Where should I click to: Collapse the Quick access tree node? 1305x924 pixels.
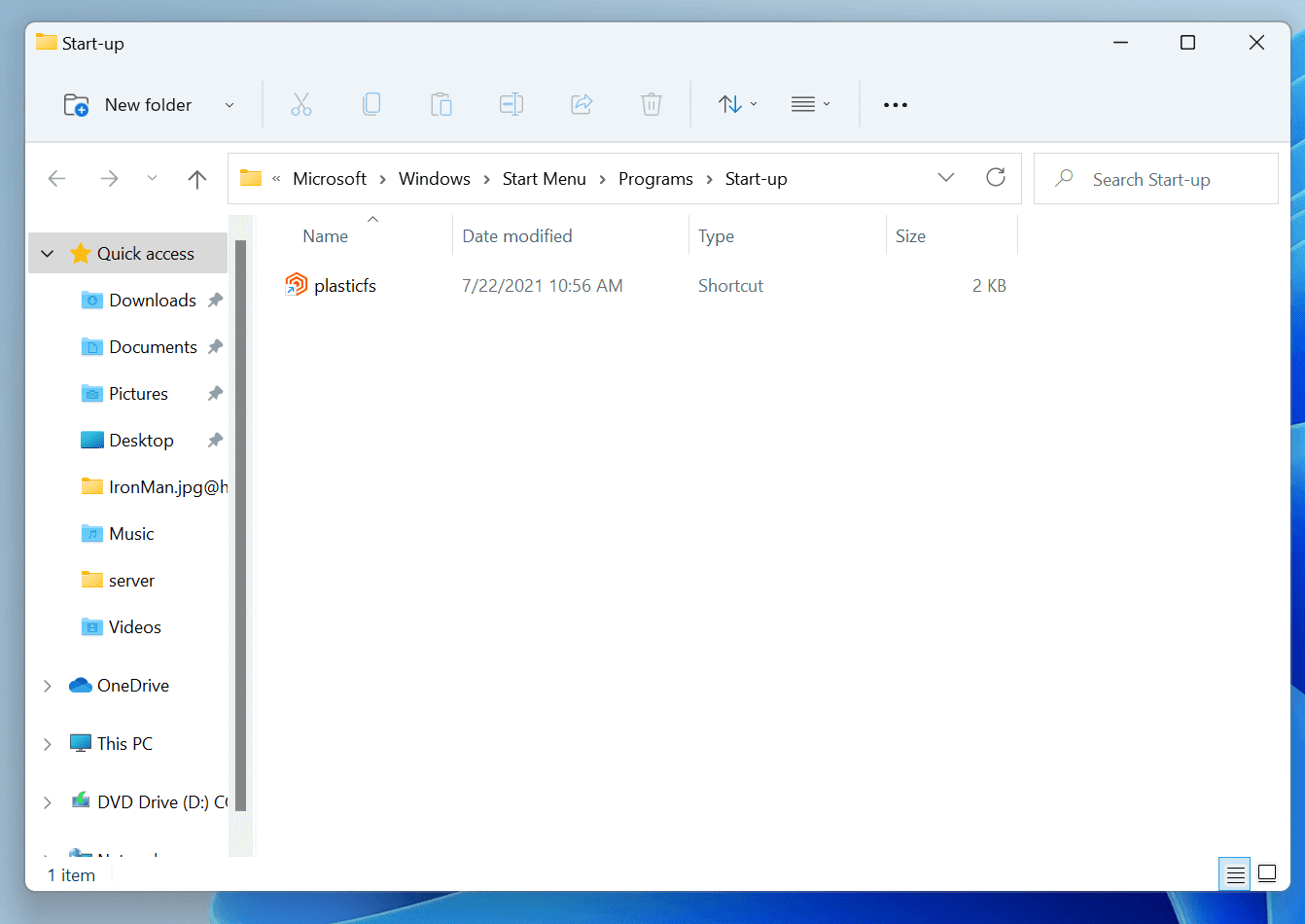pos(48,254)
